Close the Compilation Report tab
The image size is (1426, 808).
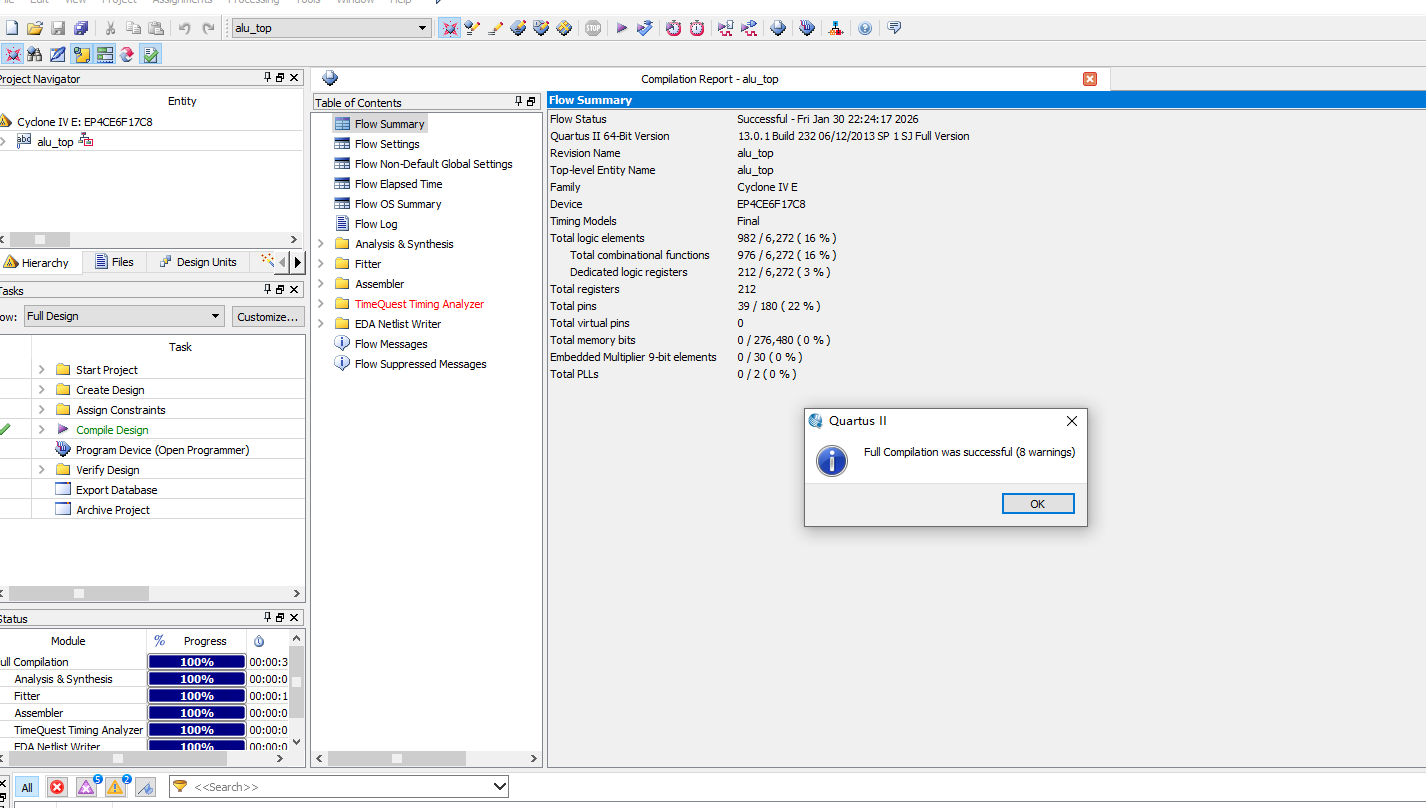[x=1090, y=79]
